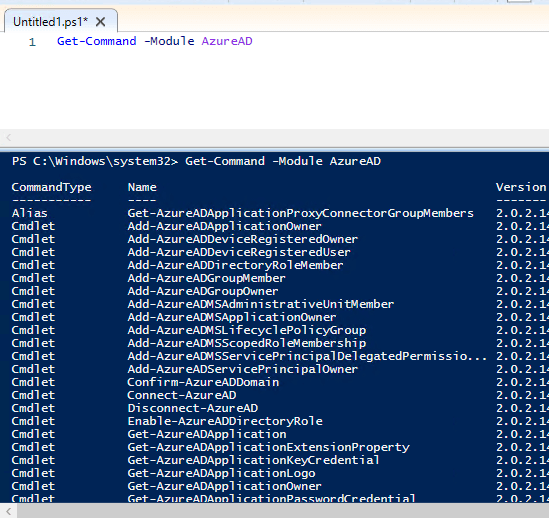
Task: Click Get-AzureADApplicationPasswordCredential in output
Action: pos(271,498)
